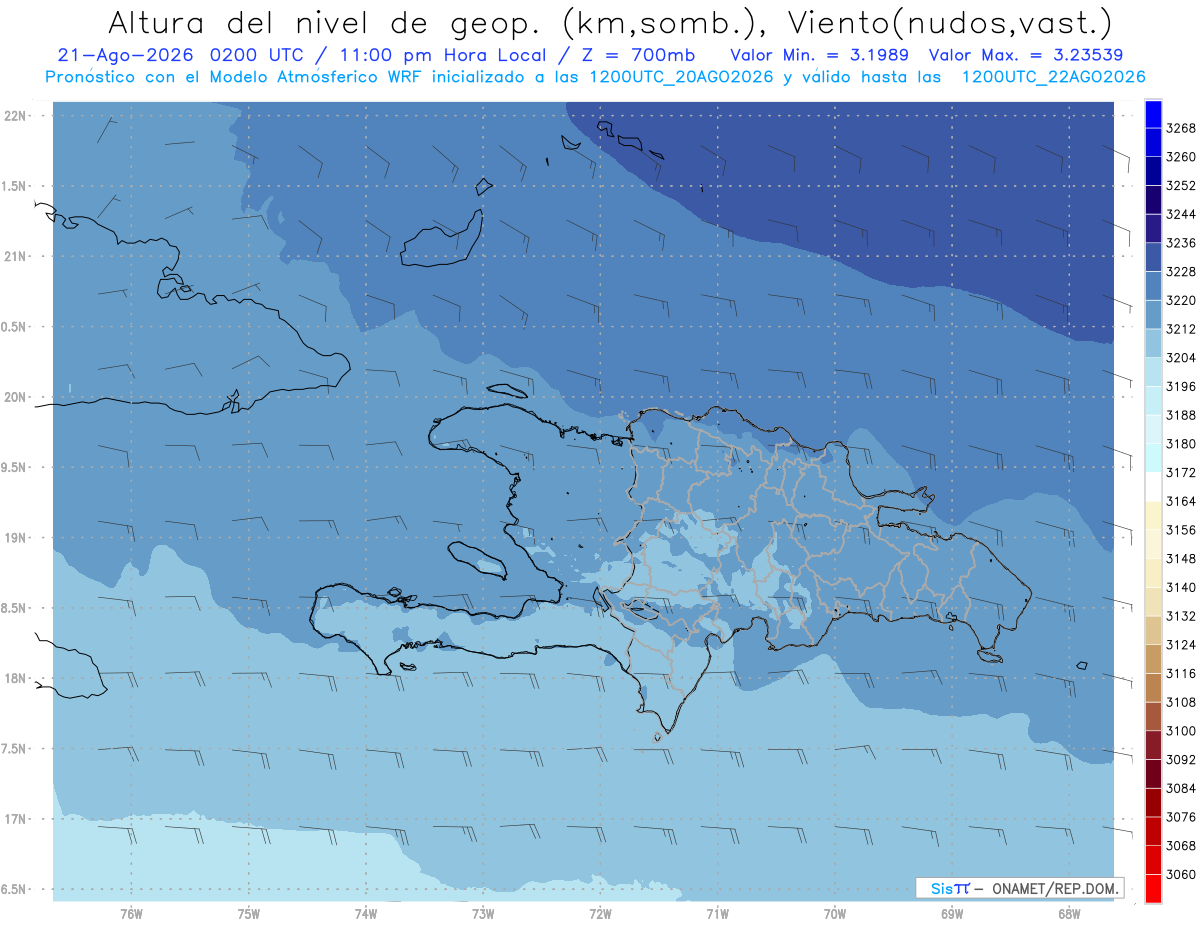This screenshot has width=1200, height=927.
Task: Click the '3220' legend value
Action: click(x=1181, y=301)
